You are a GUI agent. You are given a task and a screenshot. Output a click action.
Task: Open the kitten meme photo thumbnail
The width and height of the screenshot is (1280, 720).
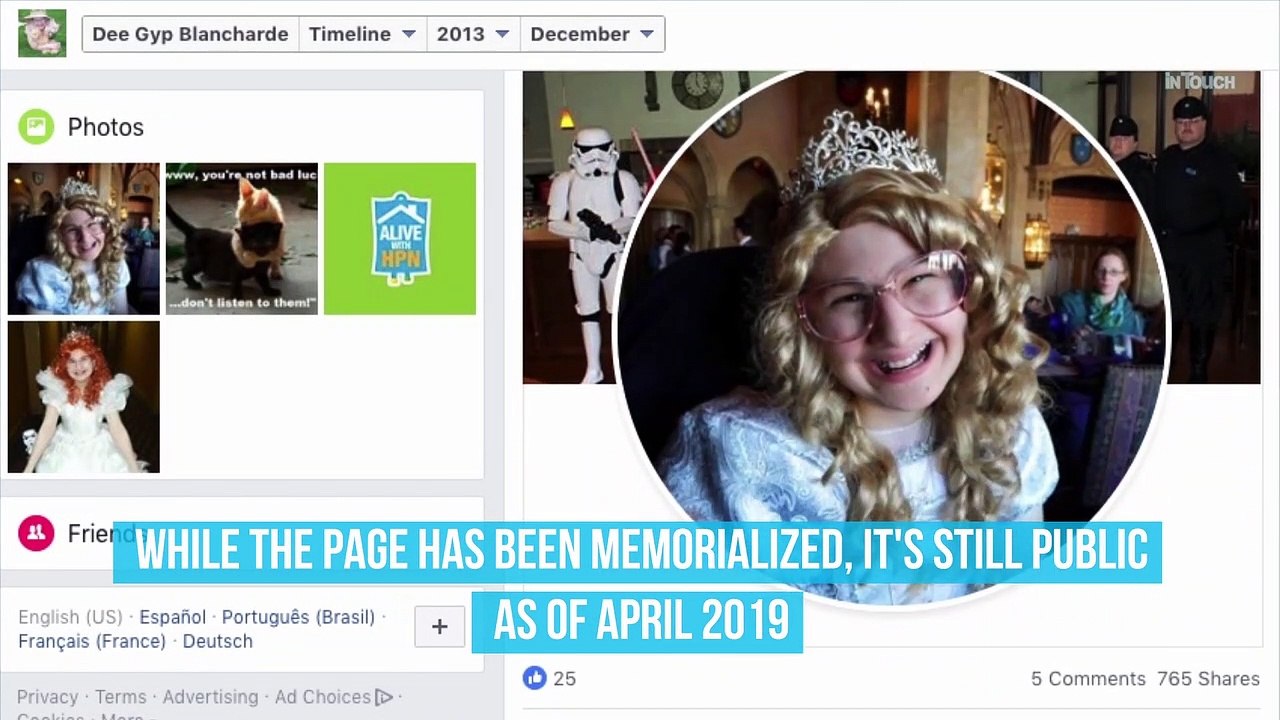pos(241,238)
